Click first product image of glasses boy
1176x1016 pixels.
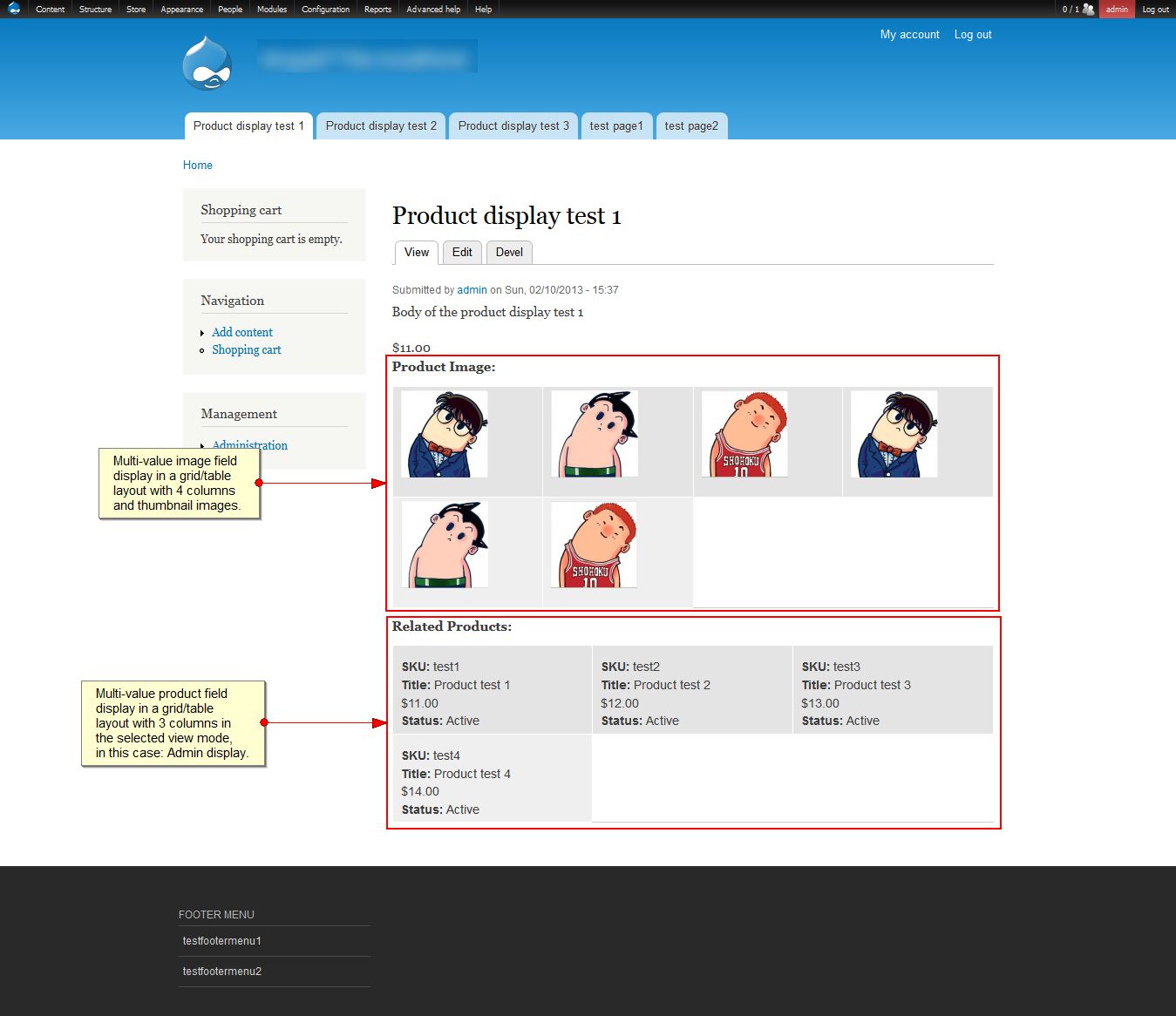pos(445,434)
